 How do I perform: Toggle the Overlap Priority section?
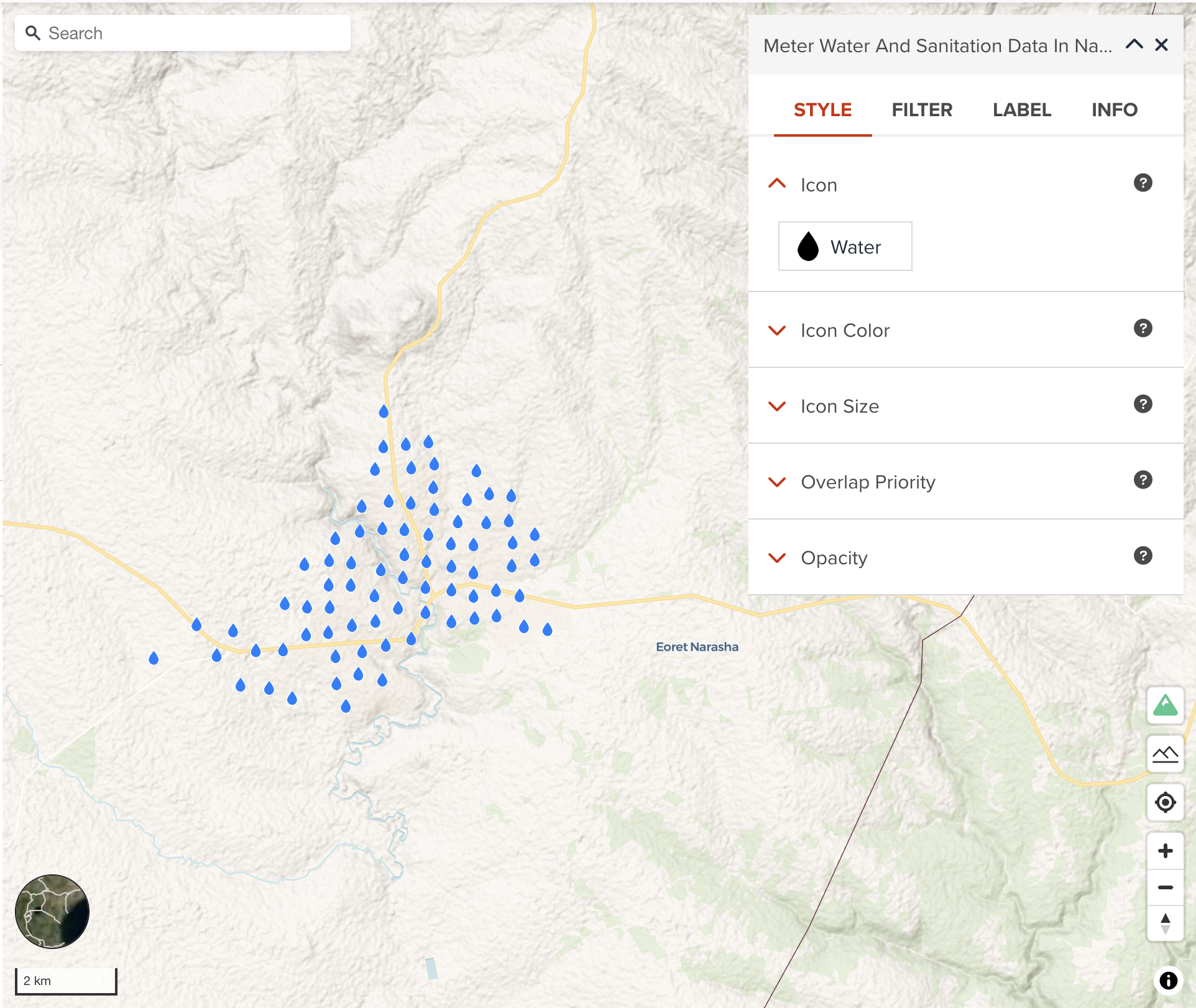(x=780, y=480)
